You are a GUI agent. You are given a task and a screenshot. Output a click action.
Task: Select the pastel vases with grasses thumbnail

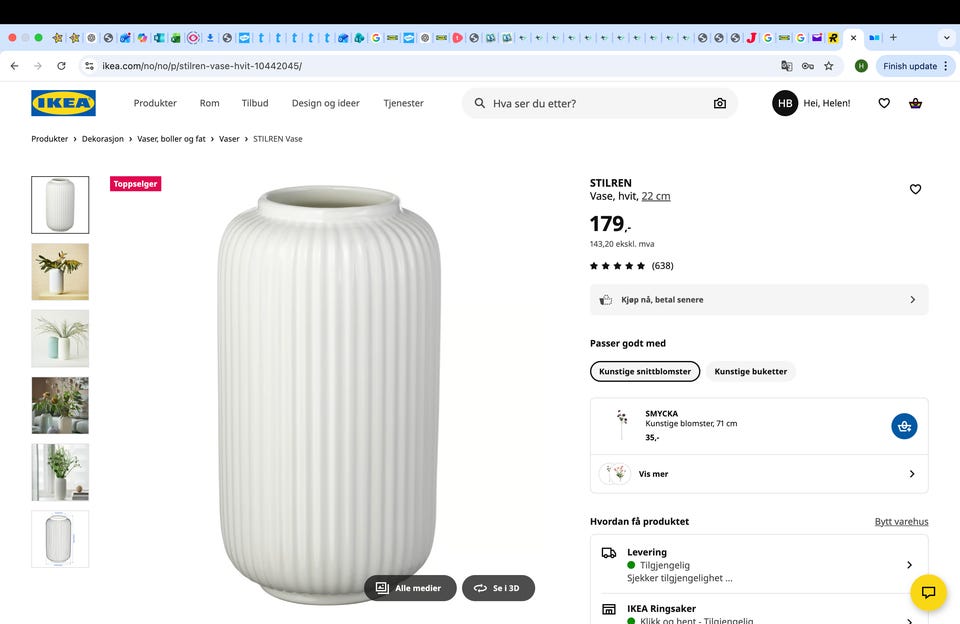click(60, 339)
